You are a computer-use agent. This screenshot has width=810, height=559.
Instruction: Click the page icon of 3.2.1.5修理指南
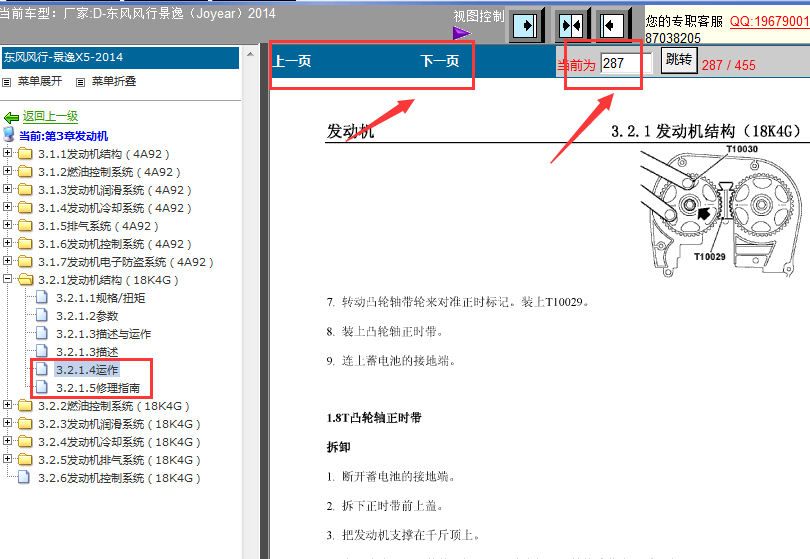(42, 387)
